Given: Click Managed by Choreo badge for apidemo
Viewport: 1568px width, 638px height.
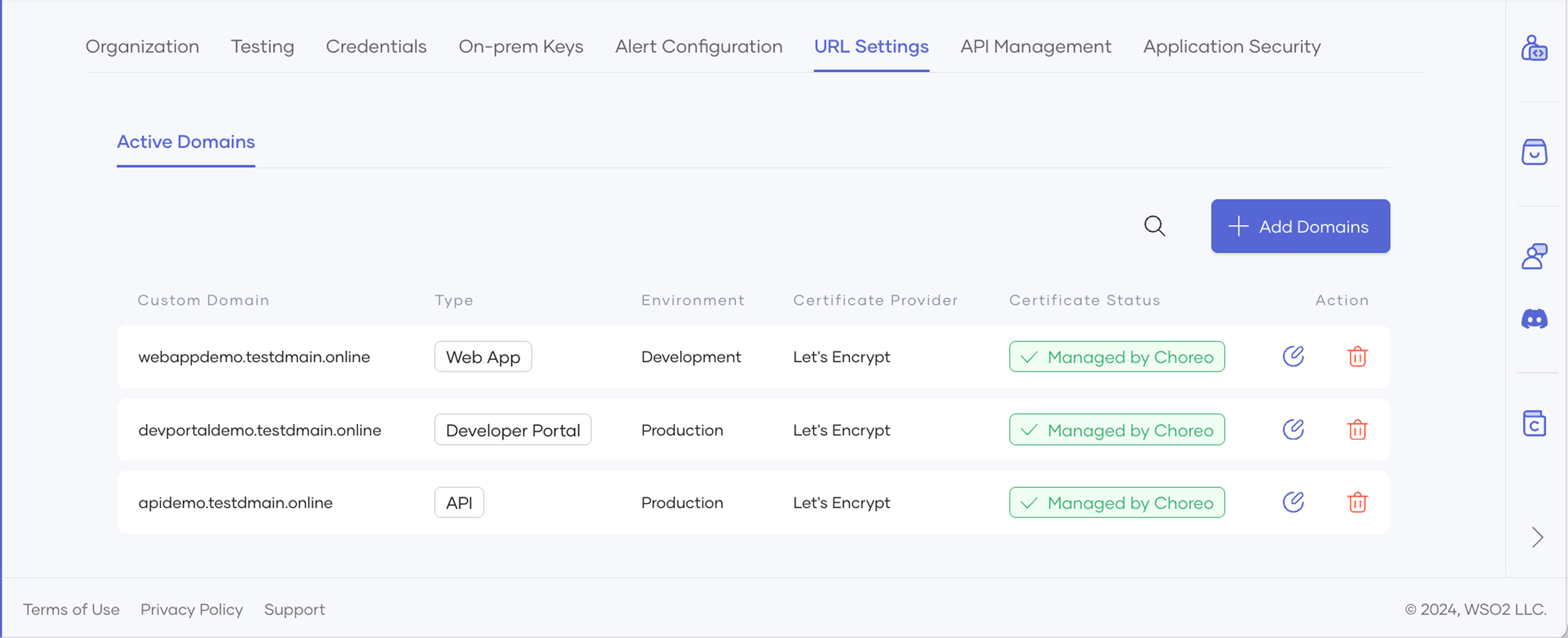Looking at the screenshot, I should [1116, 502].
